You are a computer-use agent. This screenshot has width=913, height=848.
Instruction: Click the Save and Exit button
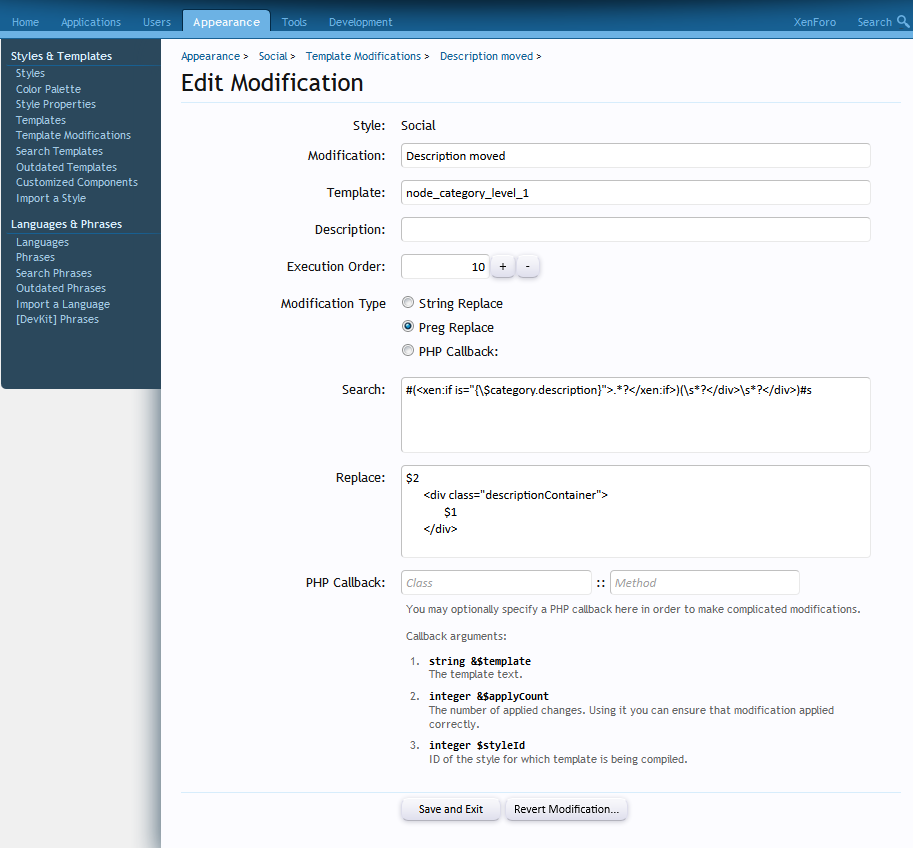click(451, 809)
